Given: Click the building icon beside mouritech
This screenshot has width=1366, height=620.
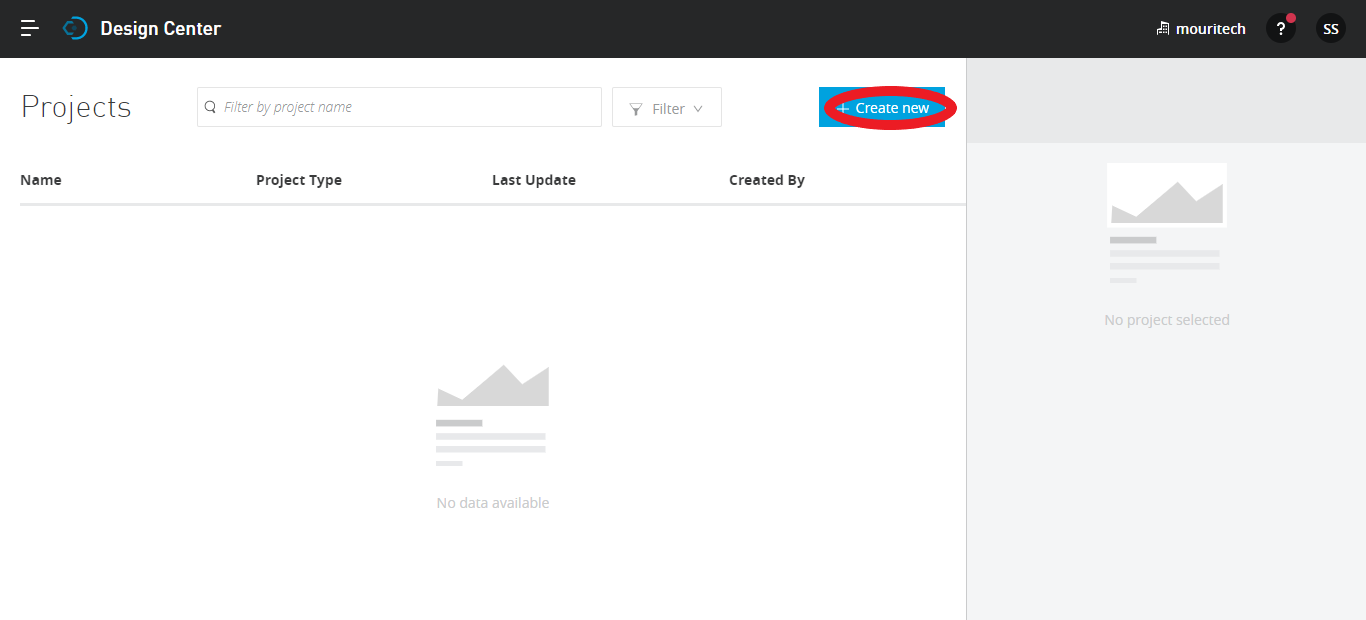Looking at the screenshot, I should tap(1162, 29).
